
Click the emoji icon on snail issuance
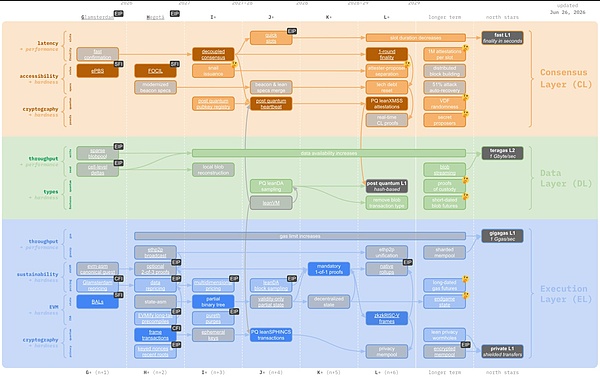point(234,64)
